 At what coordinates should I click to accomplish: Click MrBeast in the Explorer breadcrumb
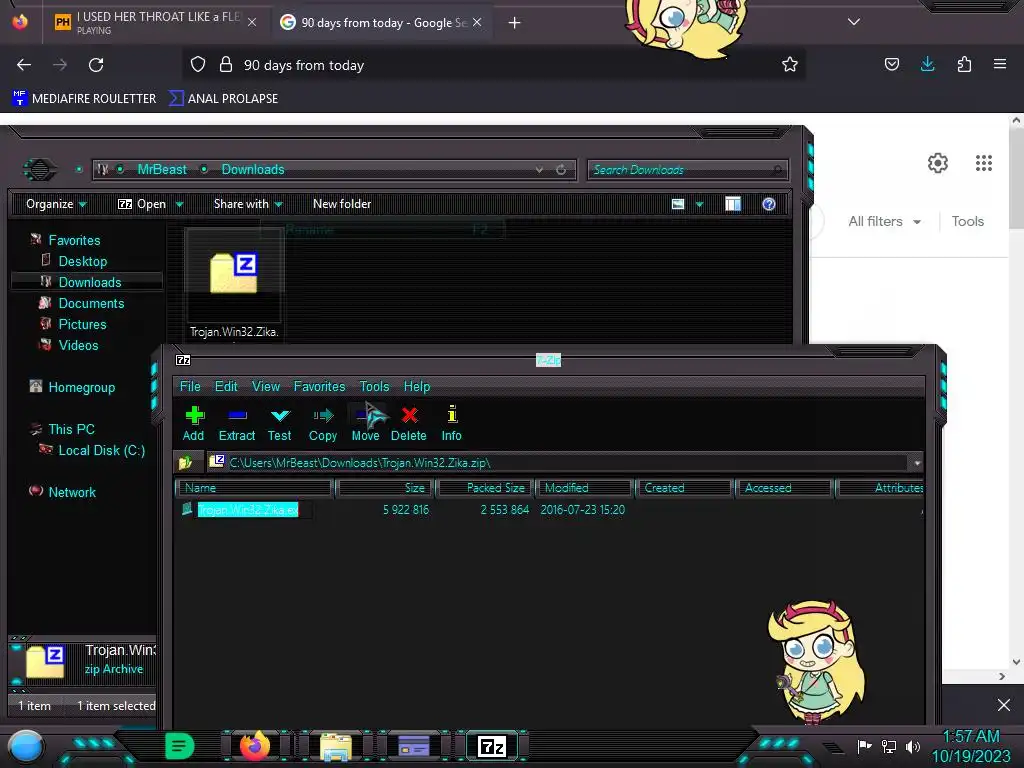[x=162, y=169]
